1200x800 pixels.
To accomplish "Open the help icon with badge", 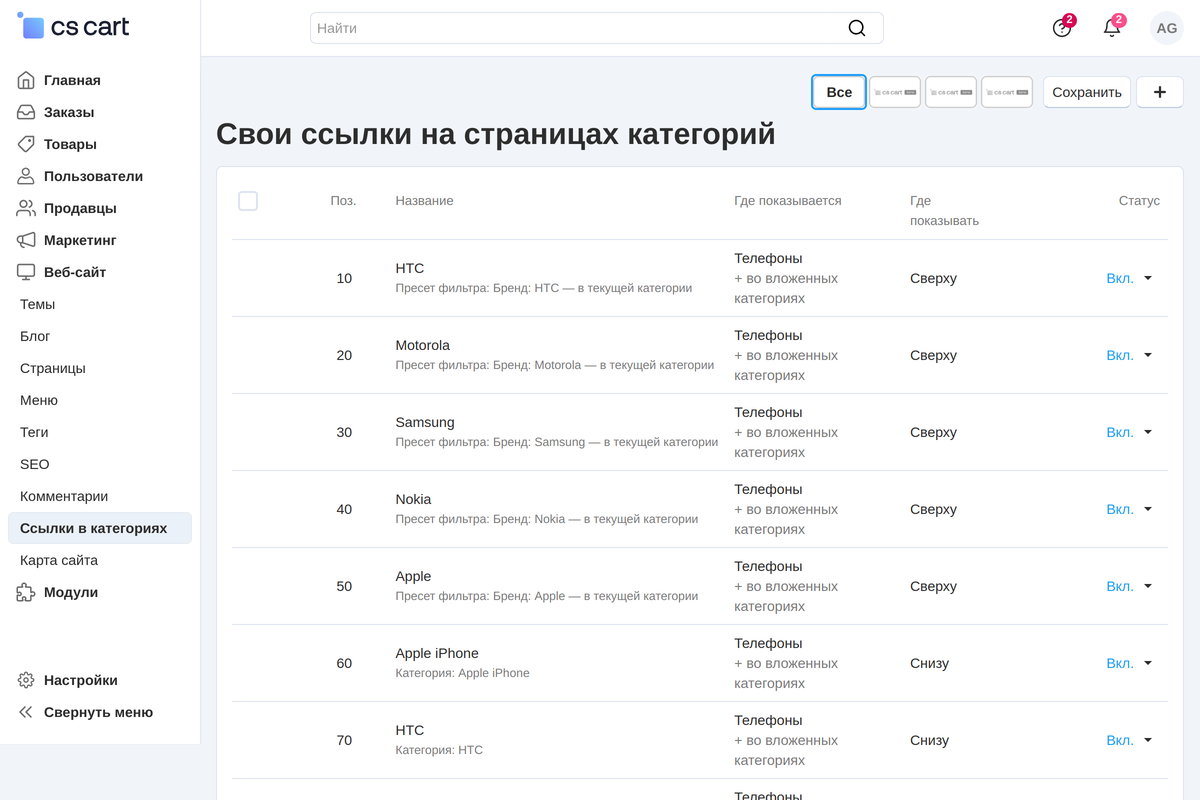I will [x=1062, y=28].
